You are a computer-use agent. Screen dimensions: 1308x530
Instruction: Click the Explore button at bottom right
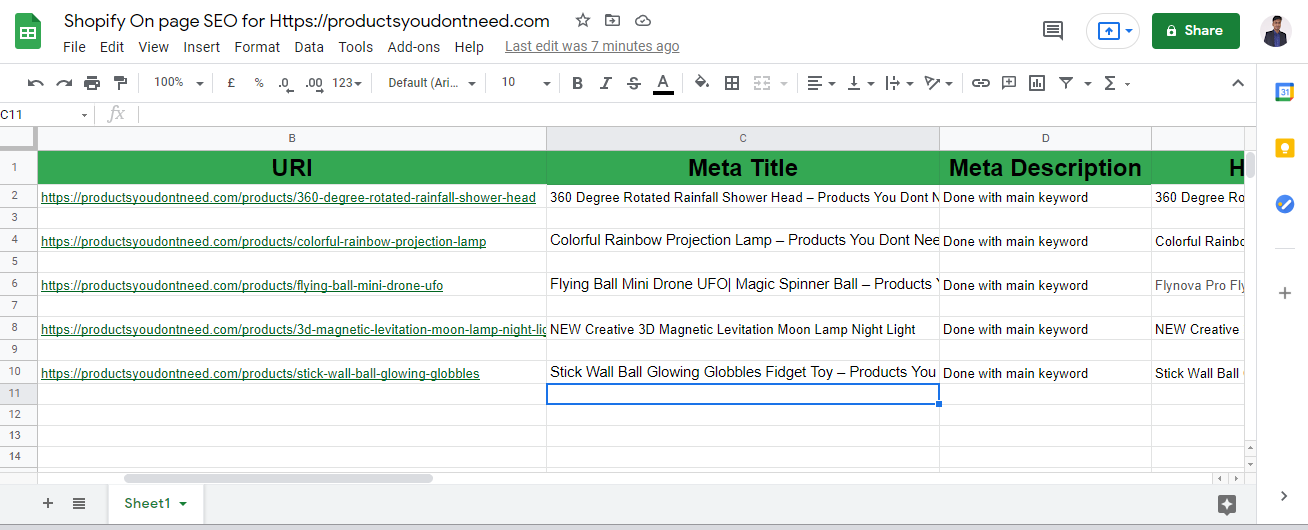tap(1227, 505)
